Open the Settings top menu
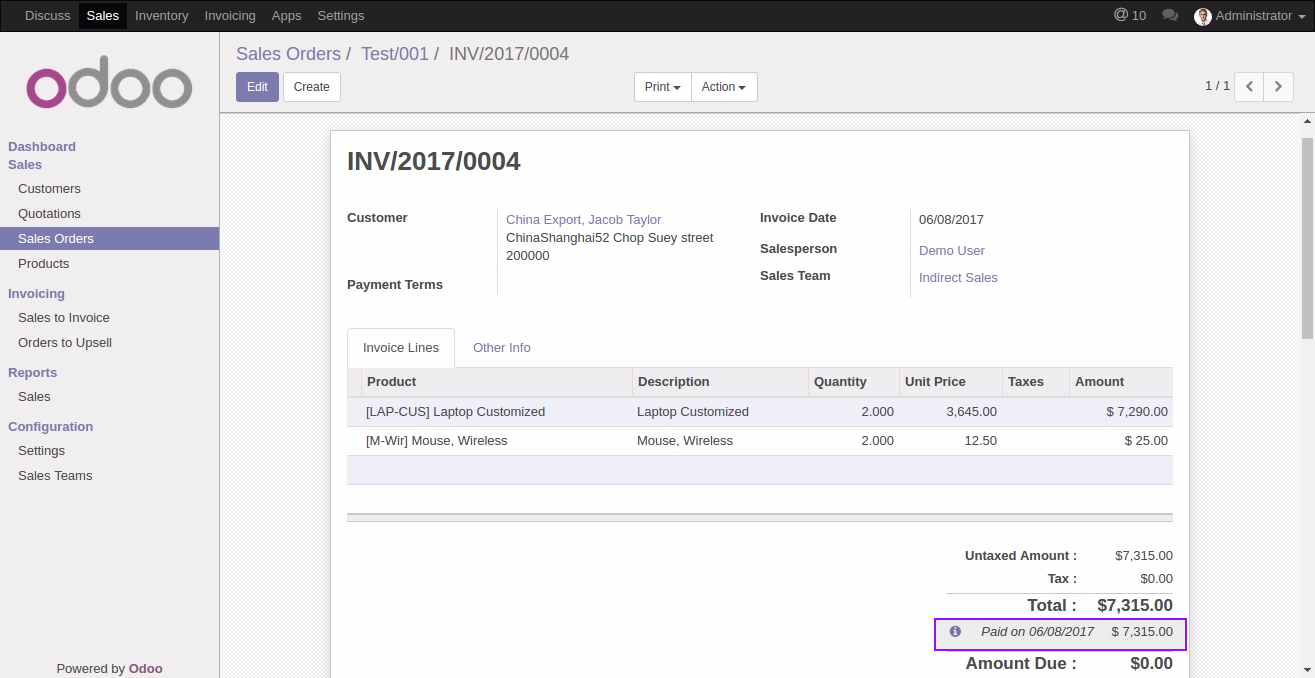The image size is (1315, 678). click(341, 16)
